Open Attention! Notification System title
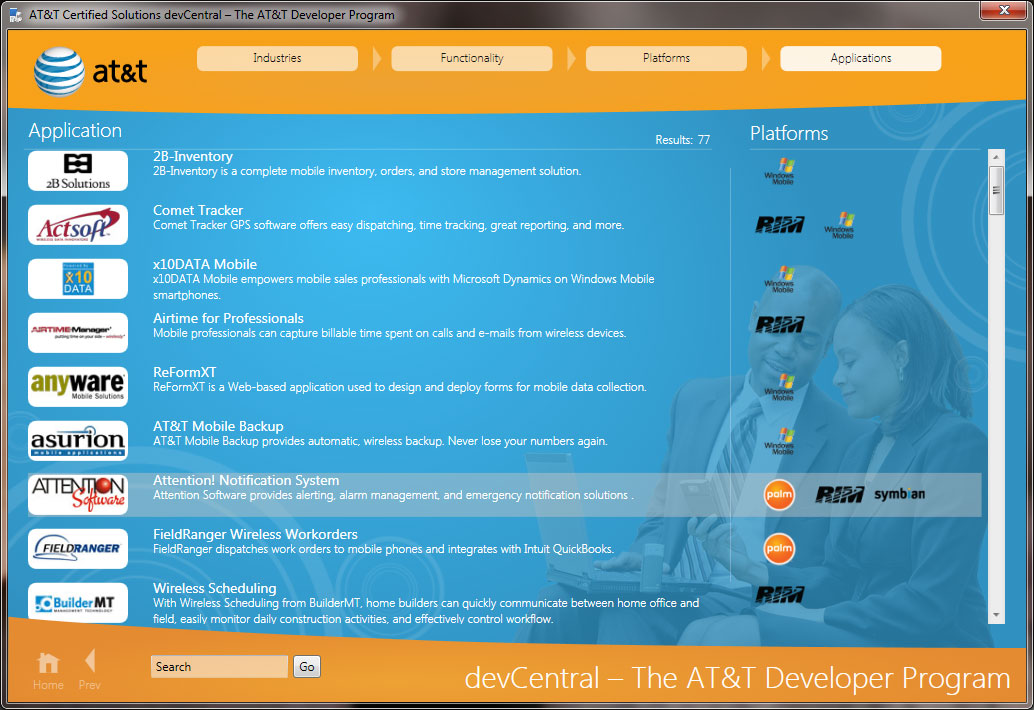This screenshot has width=1034, height=710. point(246,481)
